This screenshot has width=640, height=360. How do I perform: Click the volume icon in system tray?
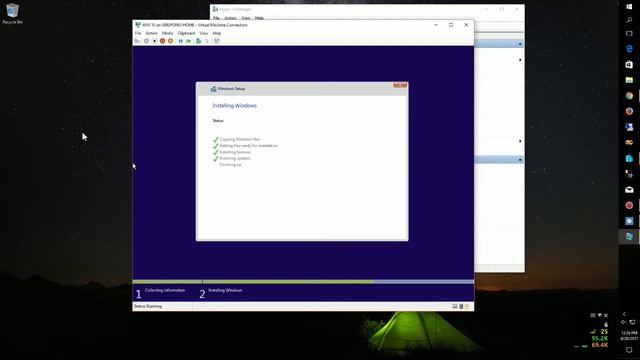pos(624,322)
